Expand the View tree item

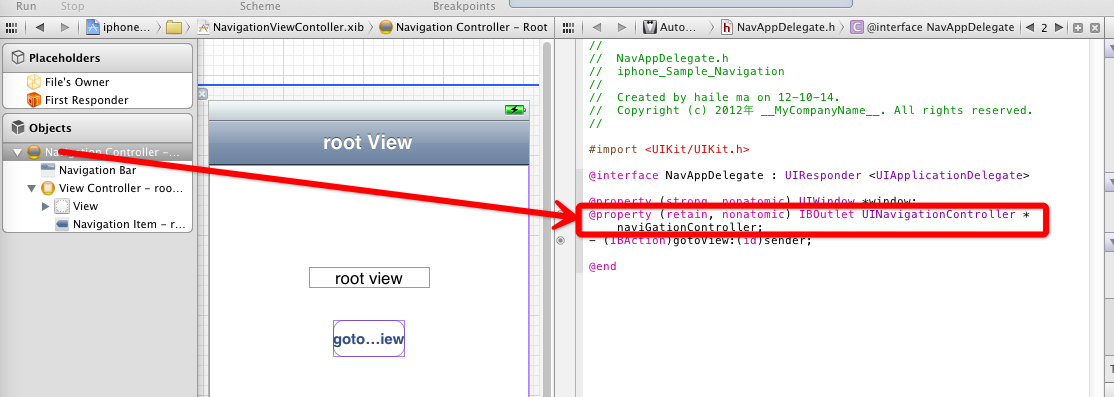tap(45, 206)
